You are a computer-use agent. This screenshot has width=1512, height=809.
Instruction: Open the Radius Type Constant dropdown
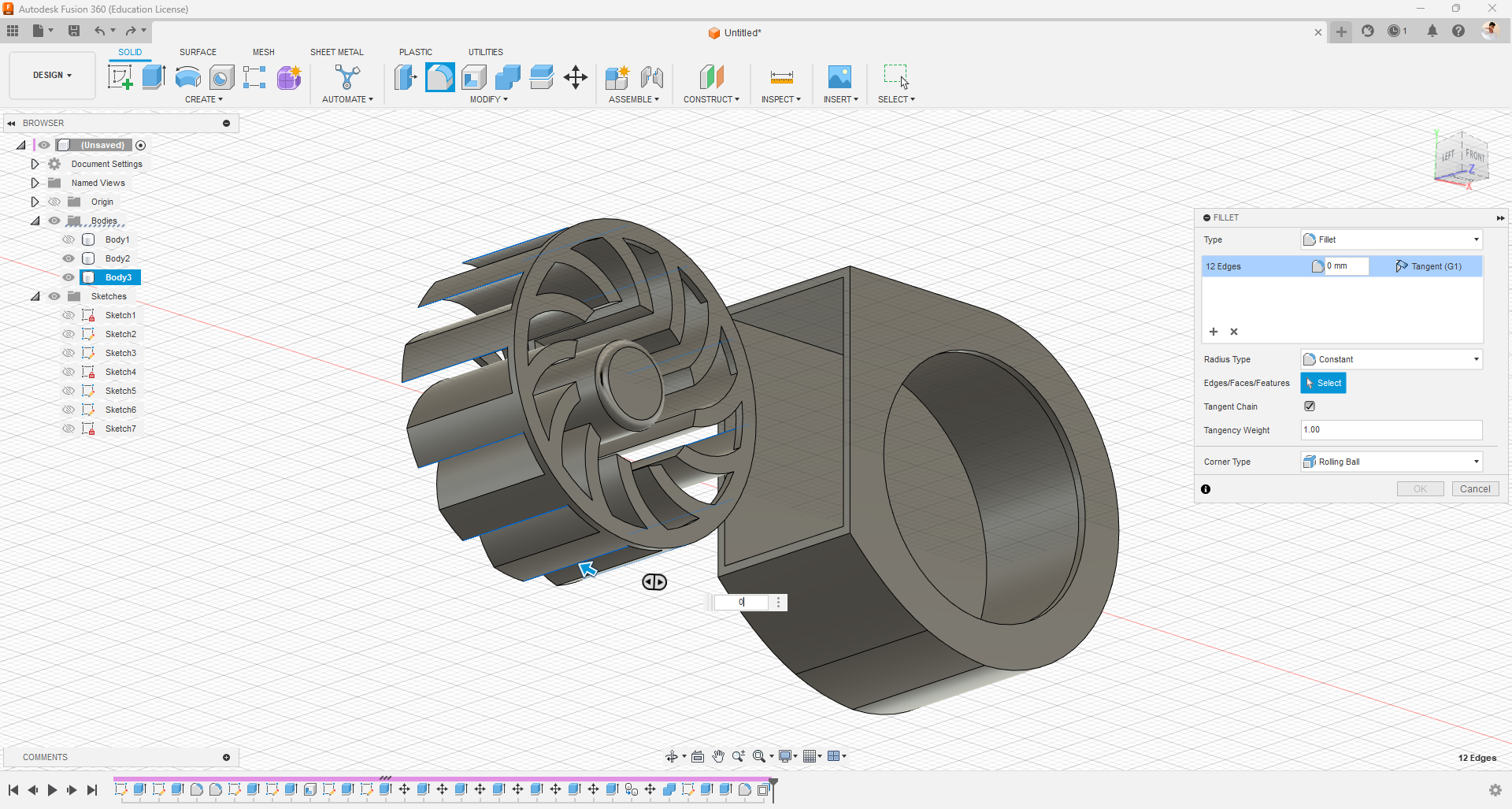[1392, 359]
